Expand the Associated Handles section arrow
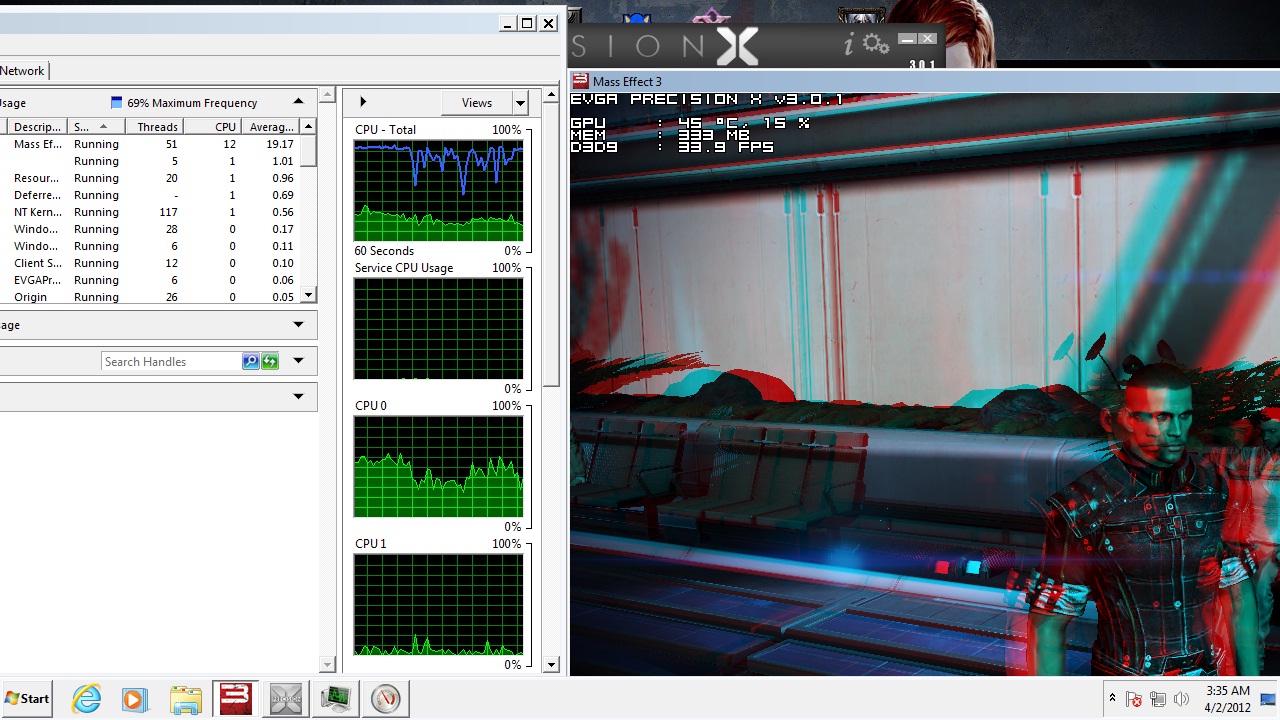Screen dimensions: 1280x720 point(298,361)
